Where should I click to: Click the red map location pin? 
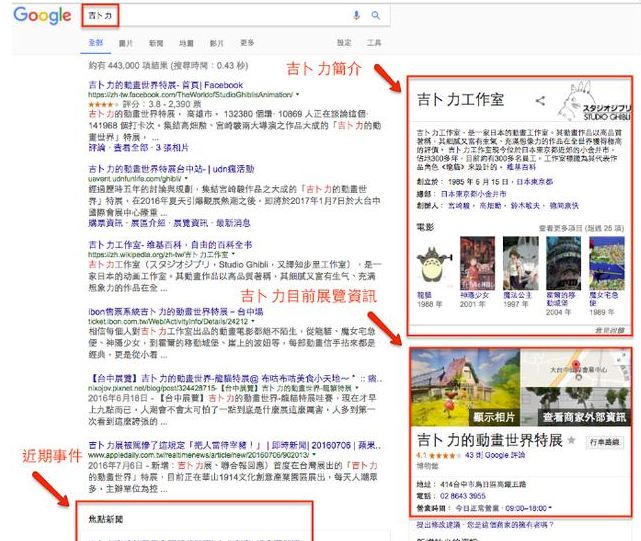[x=576, y=365]
